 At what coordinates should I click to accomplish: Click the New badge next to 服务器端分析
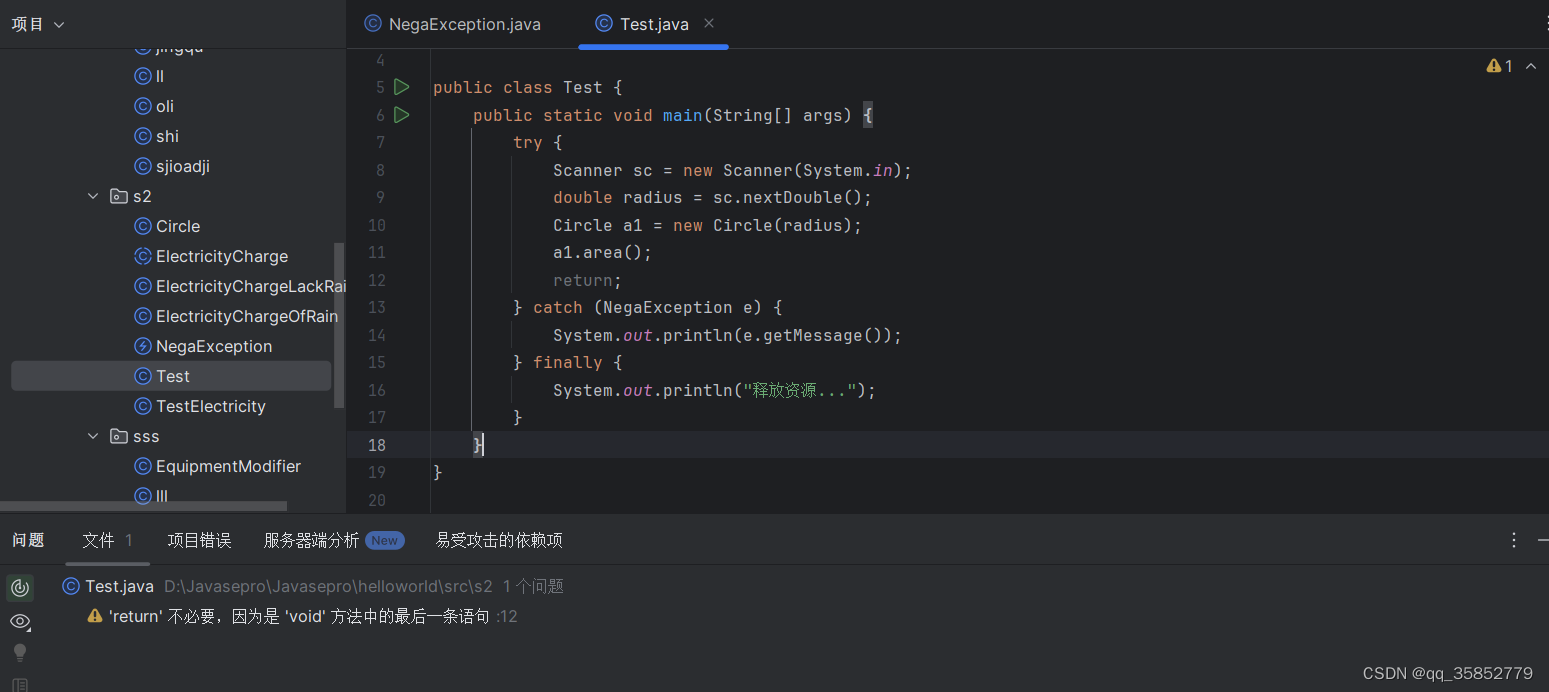[x=384, y=540]
